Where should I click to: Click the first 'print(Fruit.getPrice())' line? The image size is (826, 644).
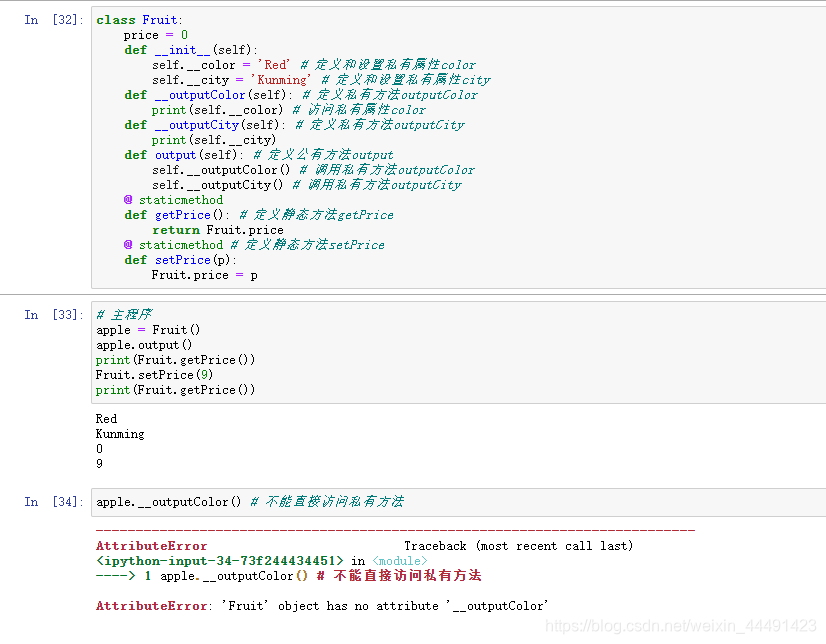pyautogui.click(x=175, y=360)
